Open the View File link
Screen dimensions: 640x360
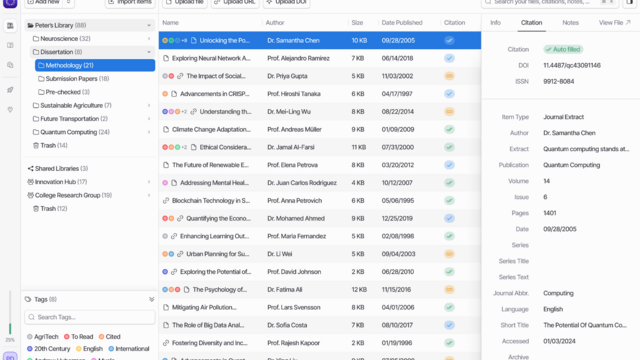614,23
